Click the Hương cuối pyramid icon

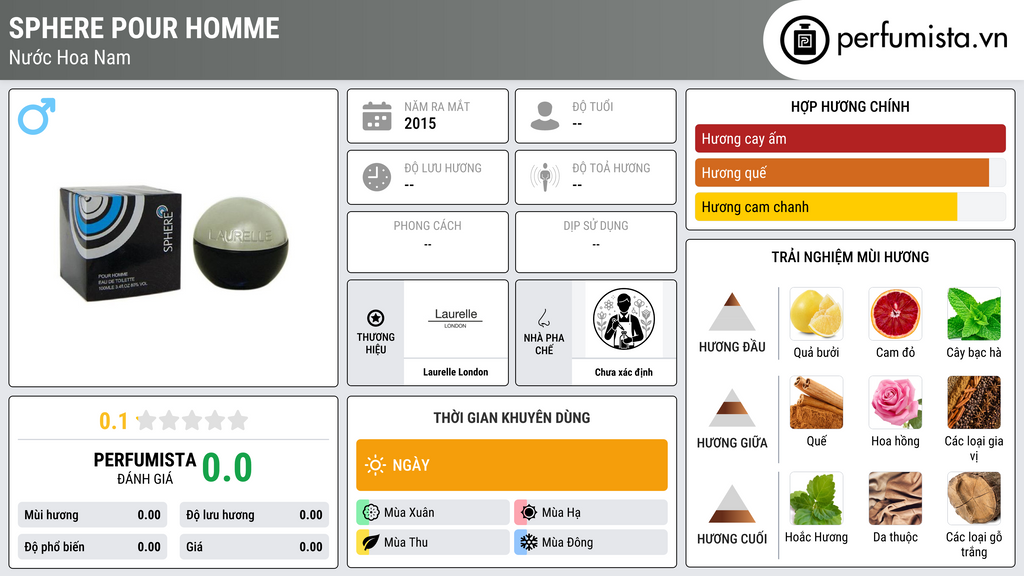732,504
